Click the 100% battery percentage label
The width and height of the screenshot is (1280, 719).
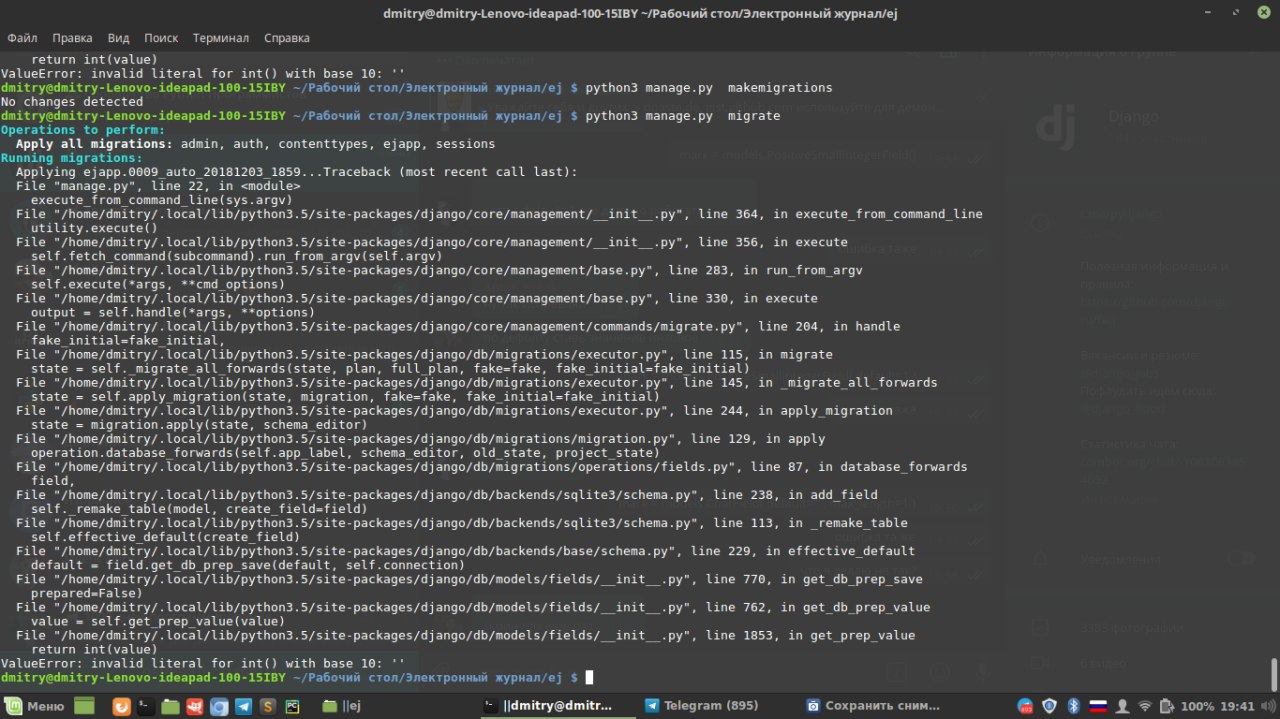1197,706
